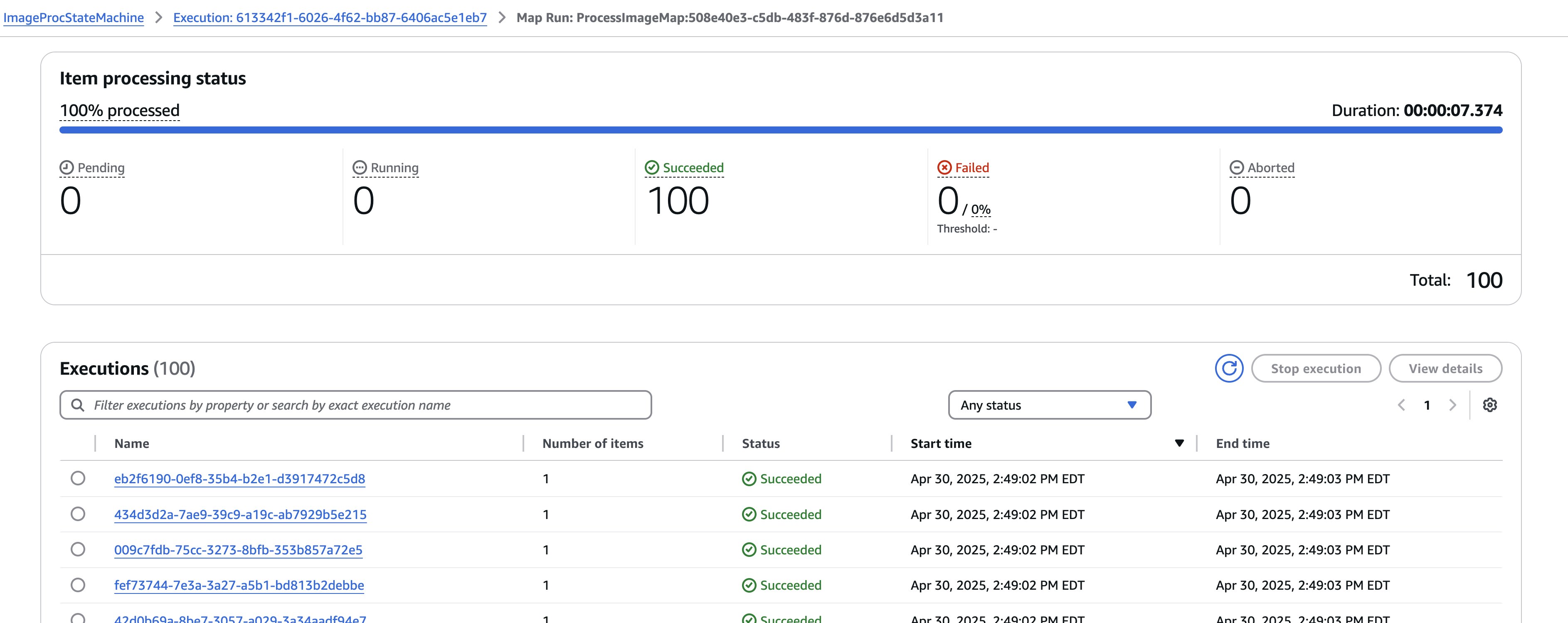
Task: Open table preferences gear icon
Action: pos(1489,405)
